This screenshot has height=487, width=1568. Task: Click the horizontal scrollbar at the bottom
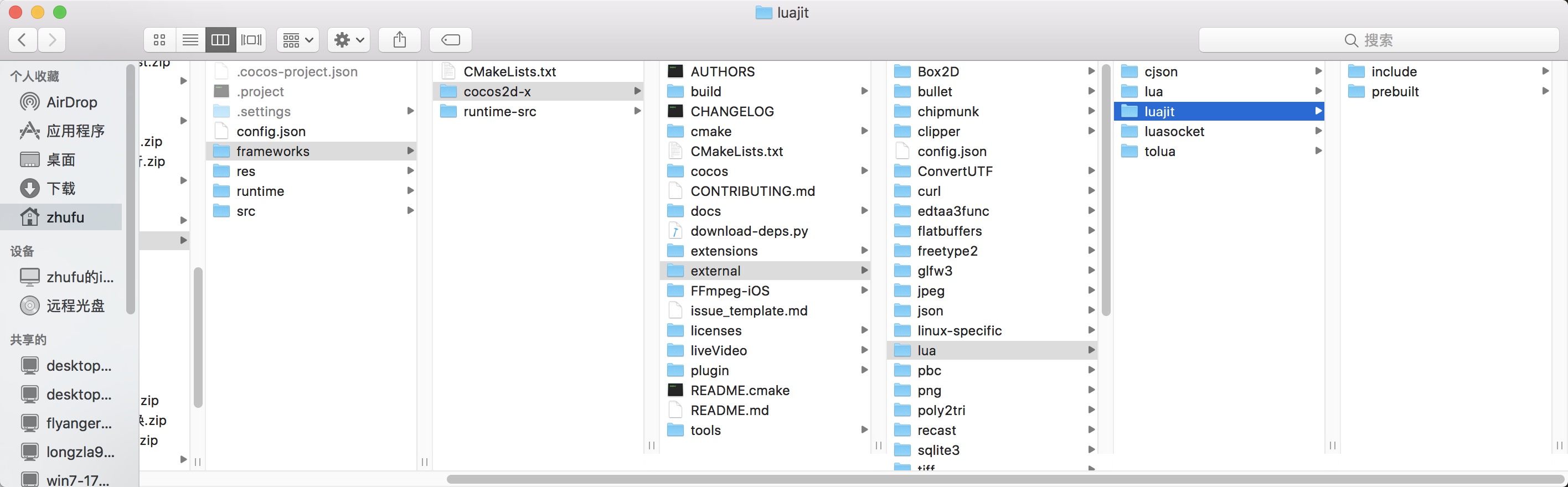click(x=1004, y=479)
